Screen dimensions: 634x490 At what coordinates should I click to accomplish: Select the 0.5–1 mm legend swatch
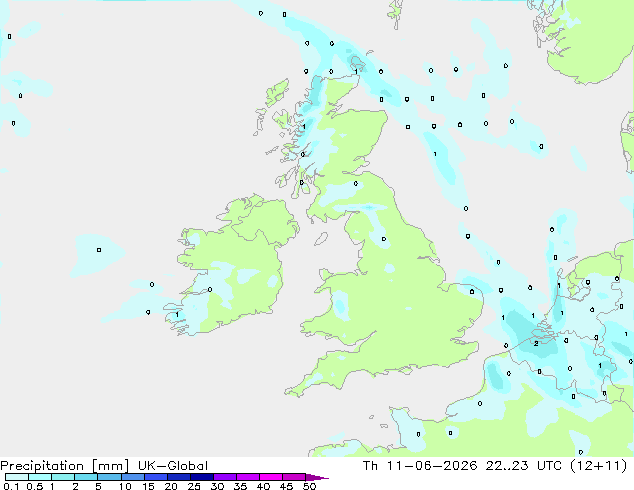(40, 477)
